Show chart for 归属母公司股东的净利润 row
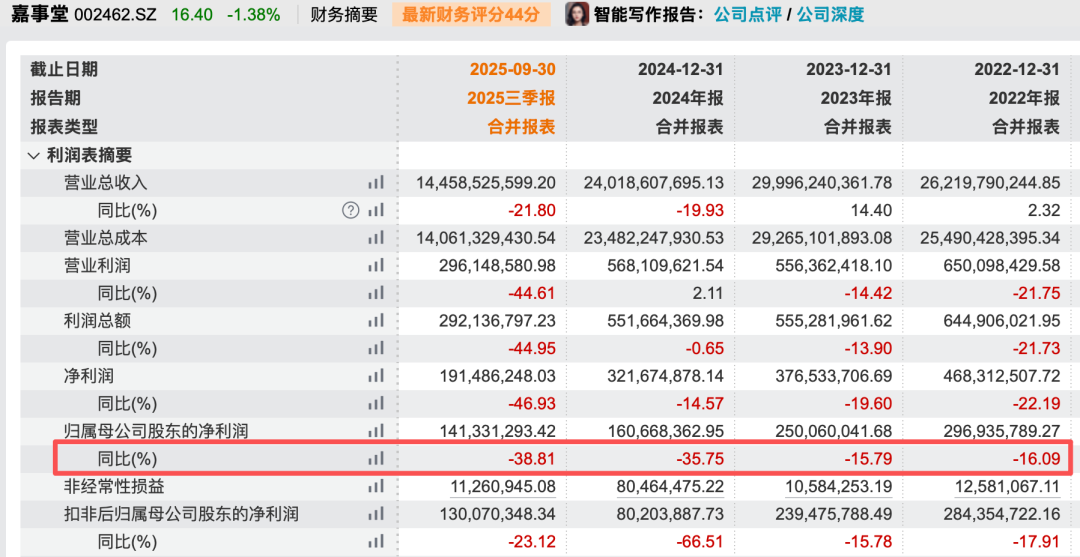Screen dimensions: 1080x557 point(376,431)
